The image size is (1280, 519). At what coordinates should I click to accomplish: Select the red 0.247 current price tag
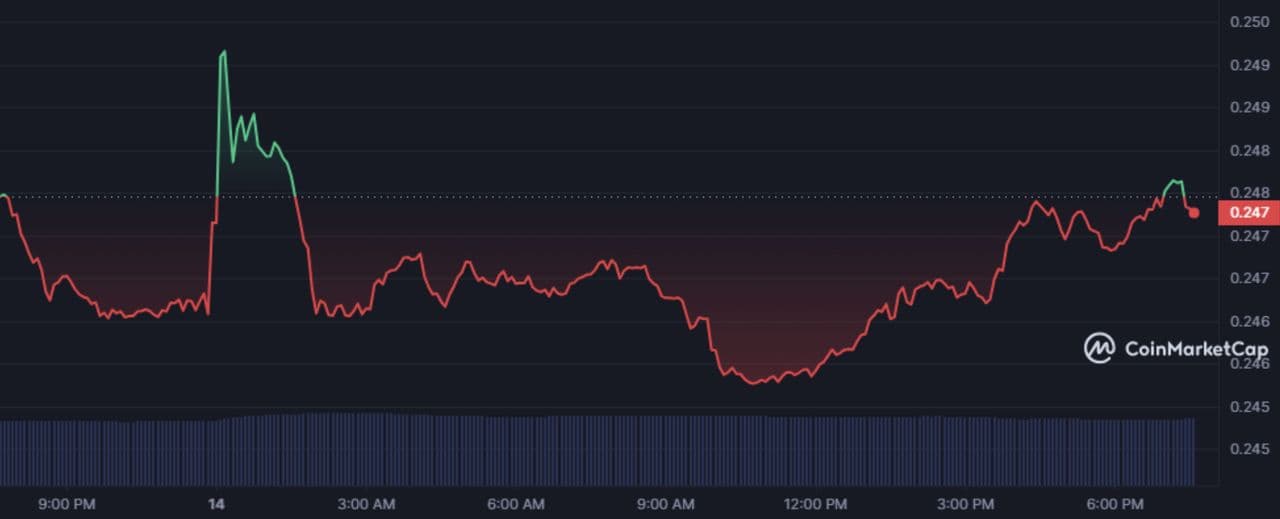tap(1249, 212)
